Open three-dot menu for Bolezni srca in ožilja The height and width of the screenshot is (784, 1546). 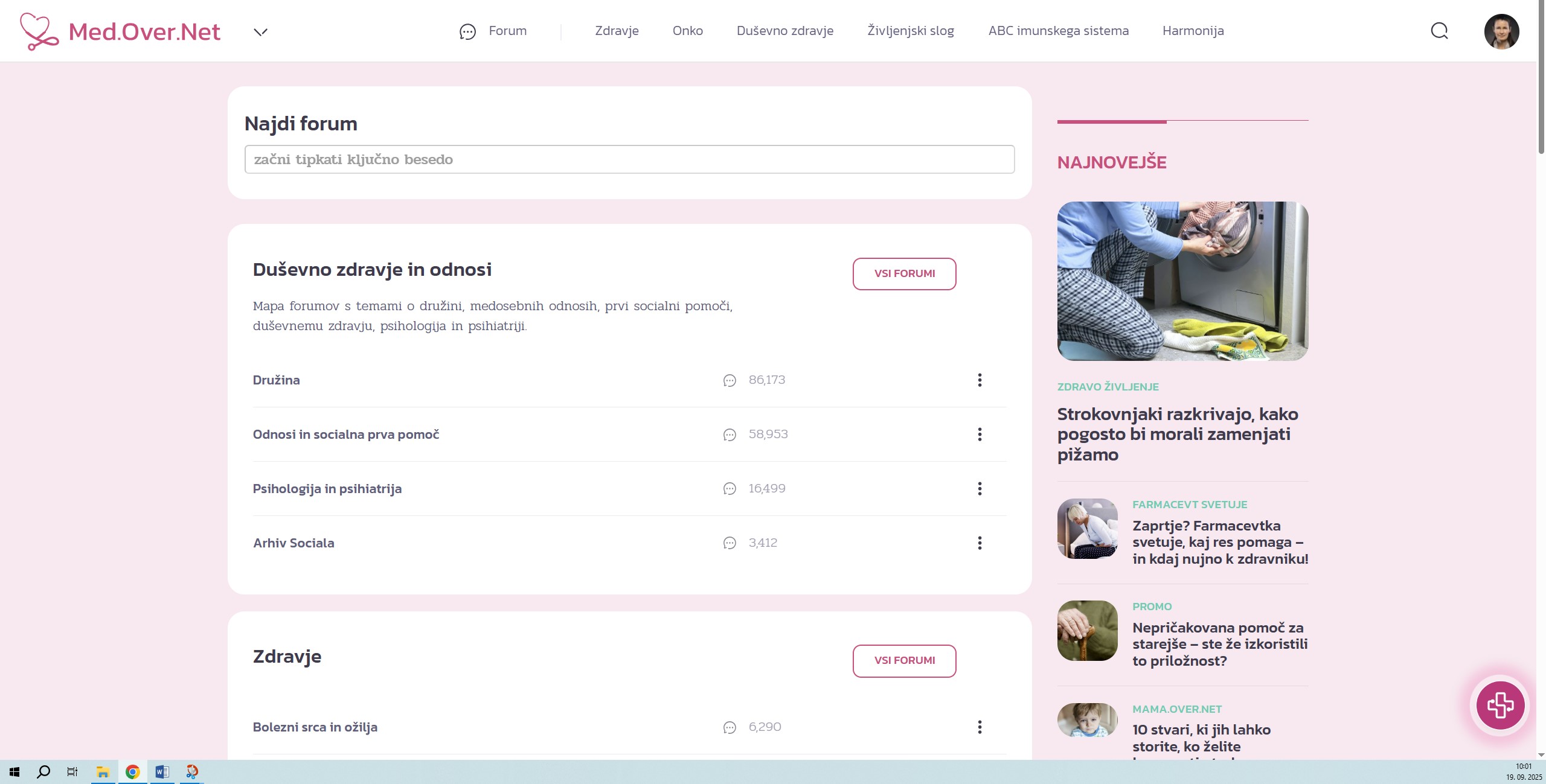click(x=980, y=727)
